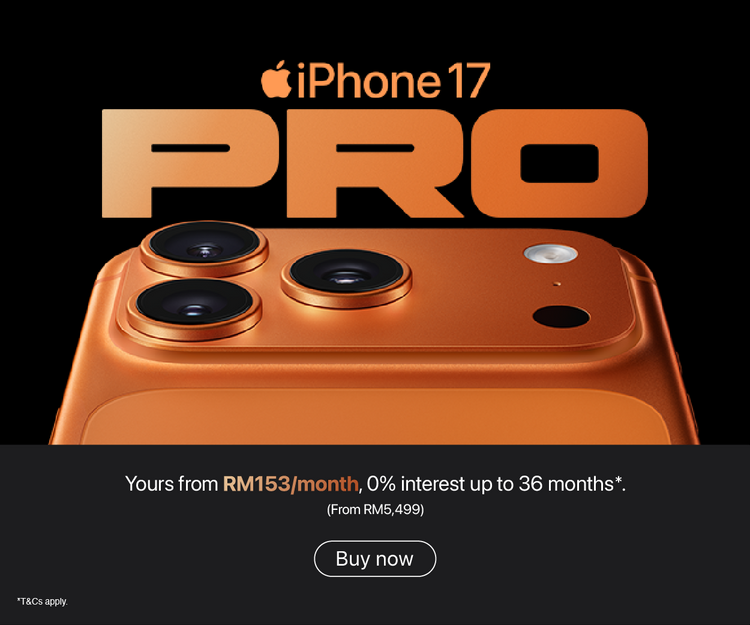Click the large PRO headline
Image resolution: width=750 pixels, height=625 pixels.
click(375, 163)
